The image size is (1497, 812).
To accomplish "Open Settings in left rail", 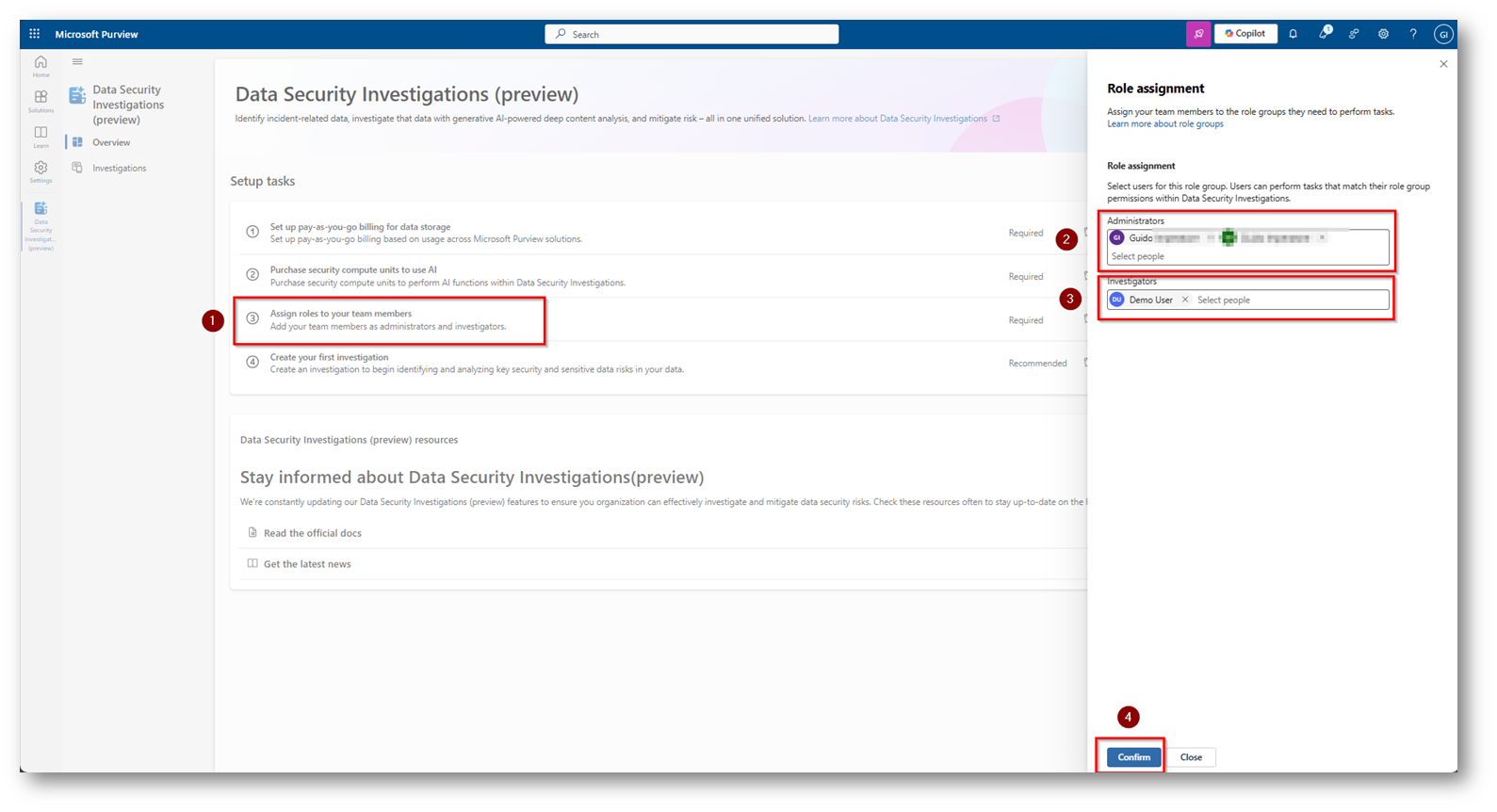I will [x=41, y=171].
